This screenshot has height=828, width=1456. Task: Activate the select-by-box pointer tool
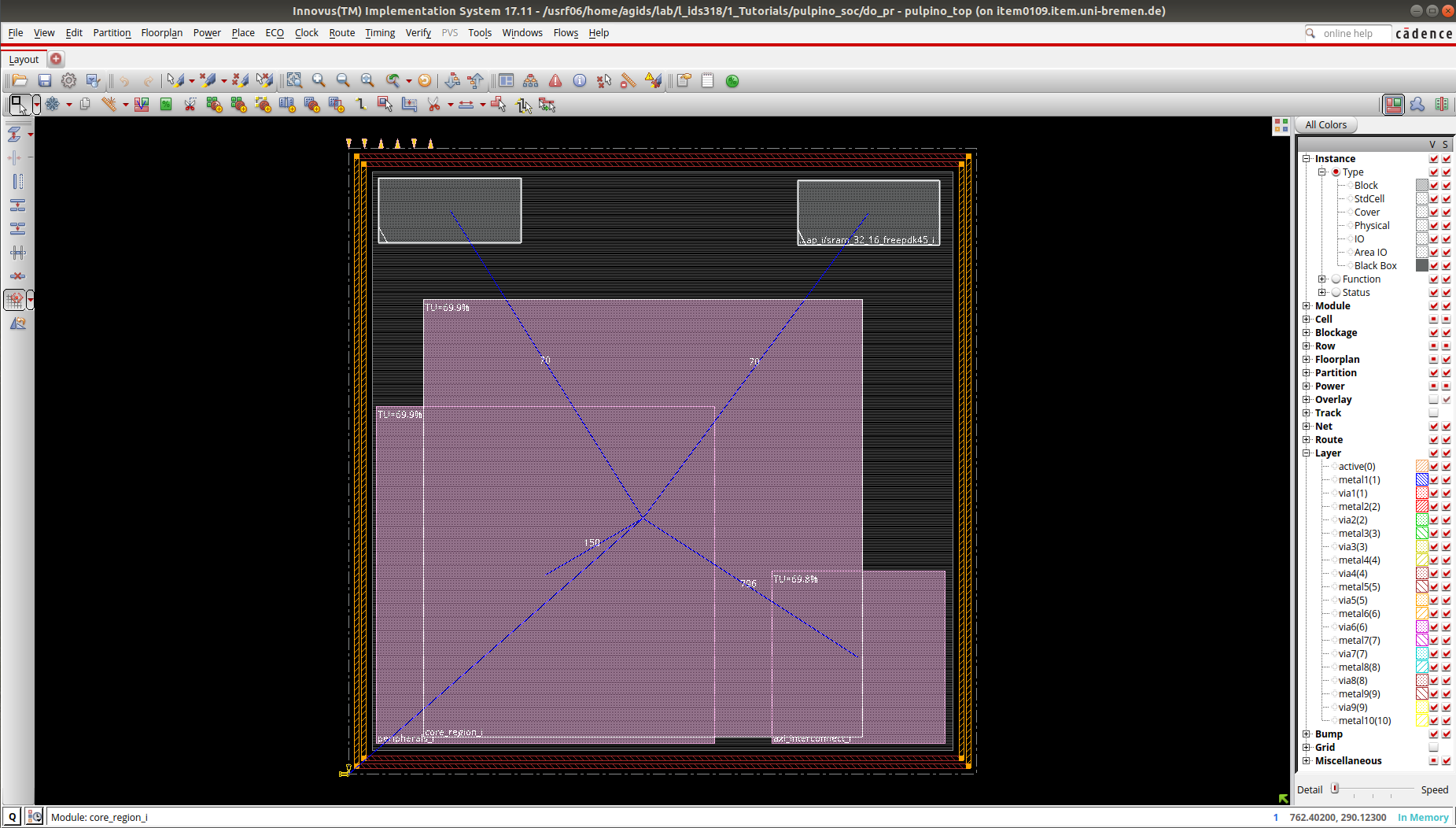click(x=19, y=104)
